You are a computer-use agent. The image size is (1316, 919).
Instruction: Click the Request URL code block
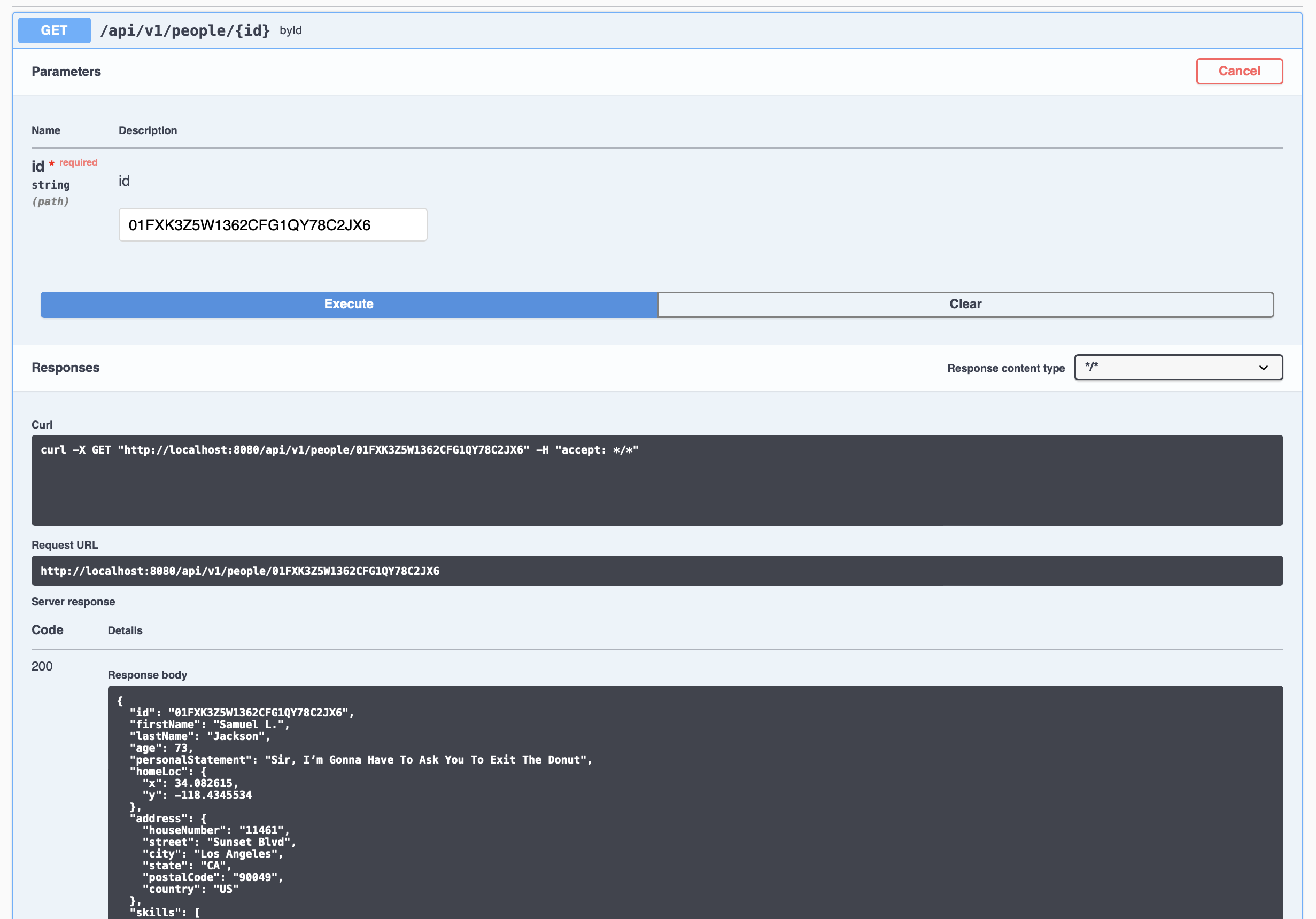(657, 571)
